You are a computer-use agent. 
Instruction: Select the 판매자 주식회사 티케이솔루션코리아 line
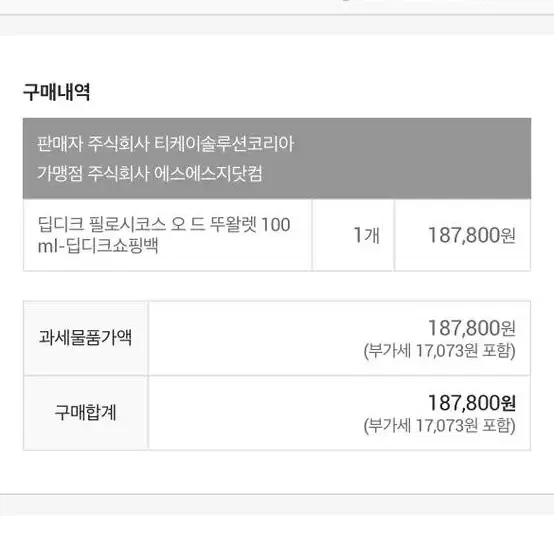[166, 144]
